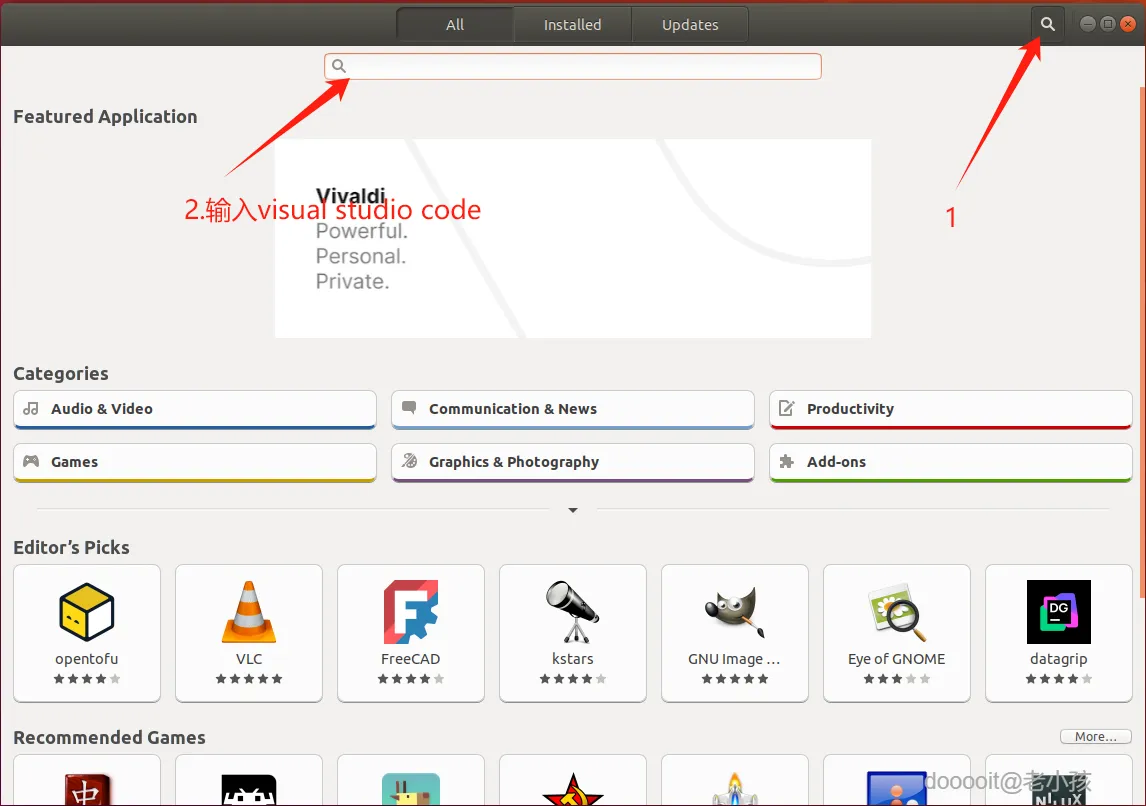
Task: Open the Updates tab
Action: click(x=690, y=25)
